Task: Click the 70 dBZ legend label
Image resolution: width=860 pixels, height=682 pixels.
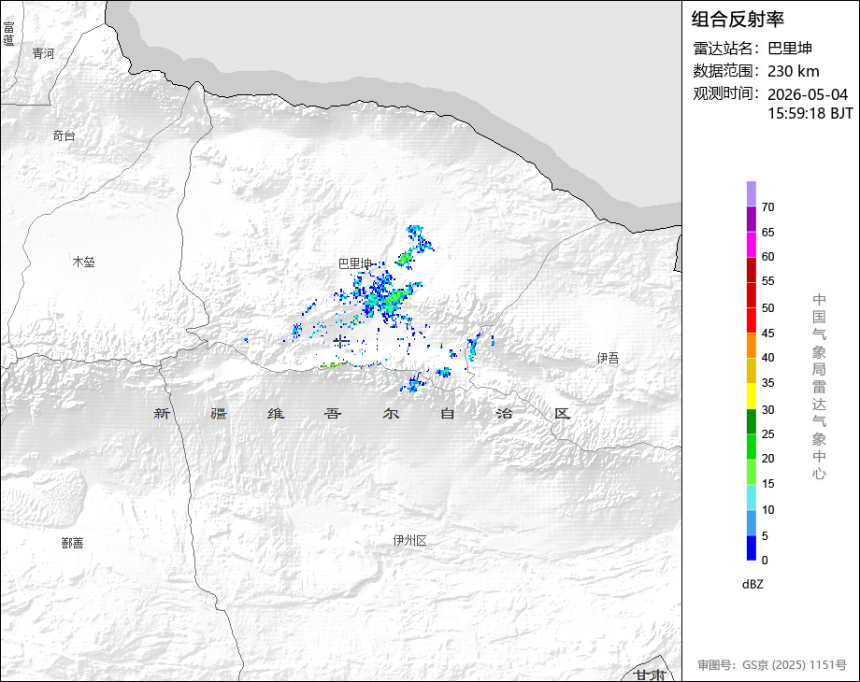Action: [x=768, y=207]
